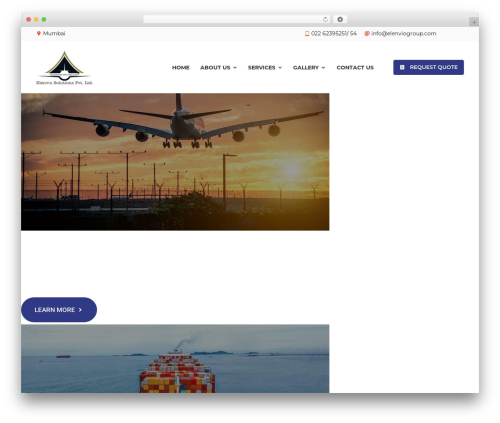
Task: Open the SERVICES menu
Action: coord(265,68)
